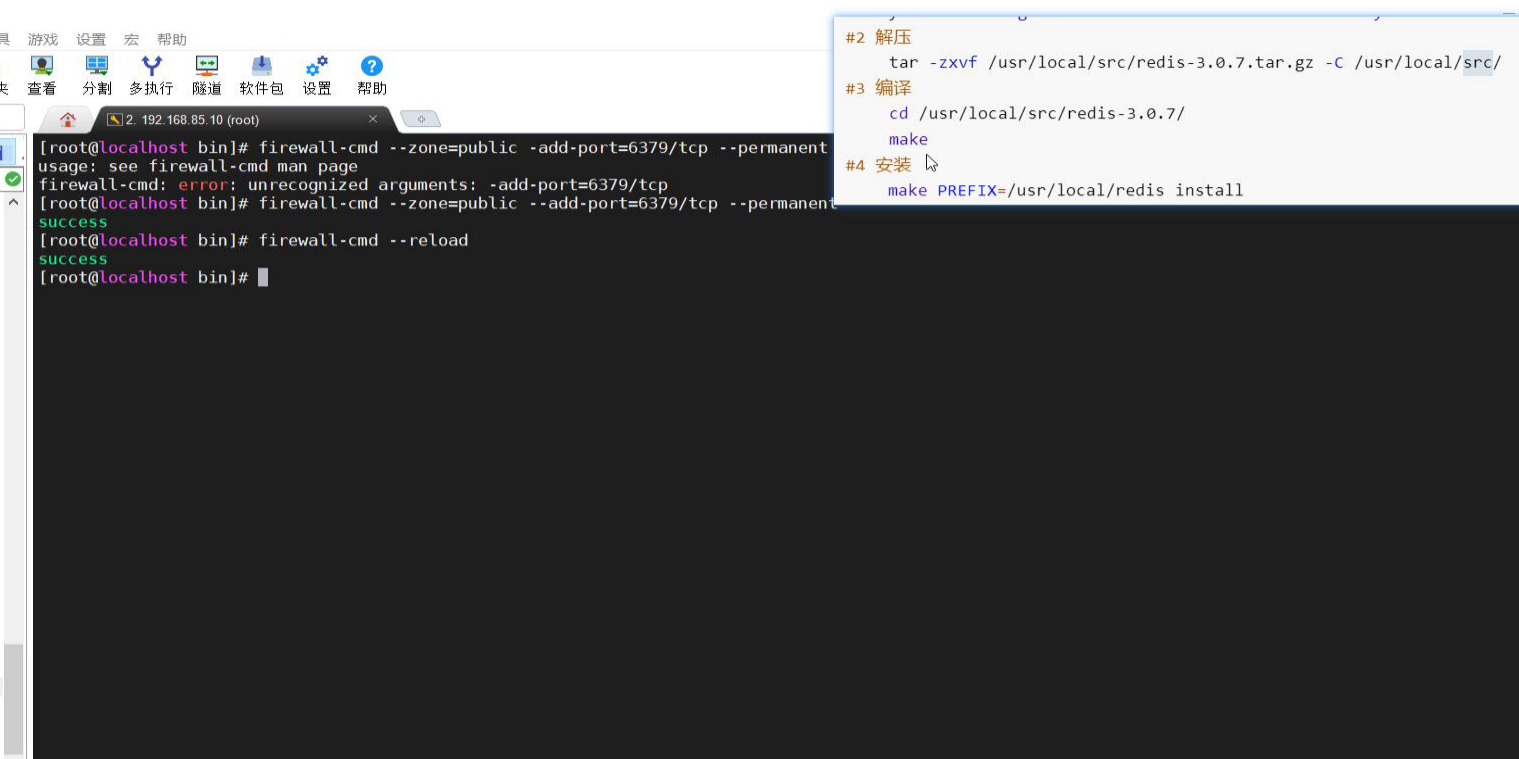Open the 多执行 (MultiExec) tool
This screenshot has width=1519, height=759.
coord(151,76)
